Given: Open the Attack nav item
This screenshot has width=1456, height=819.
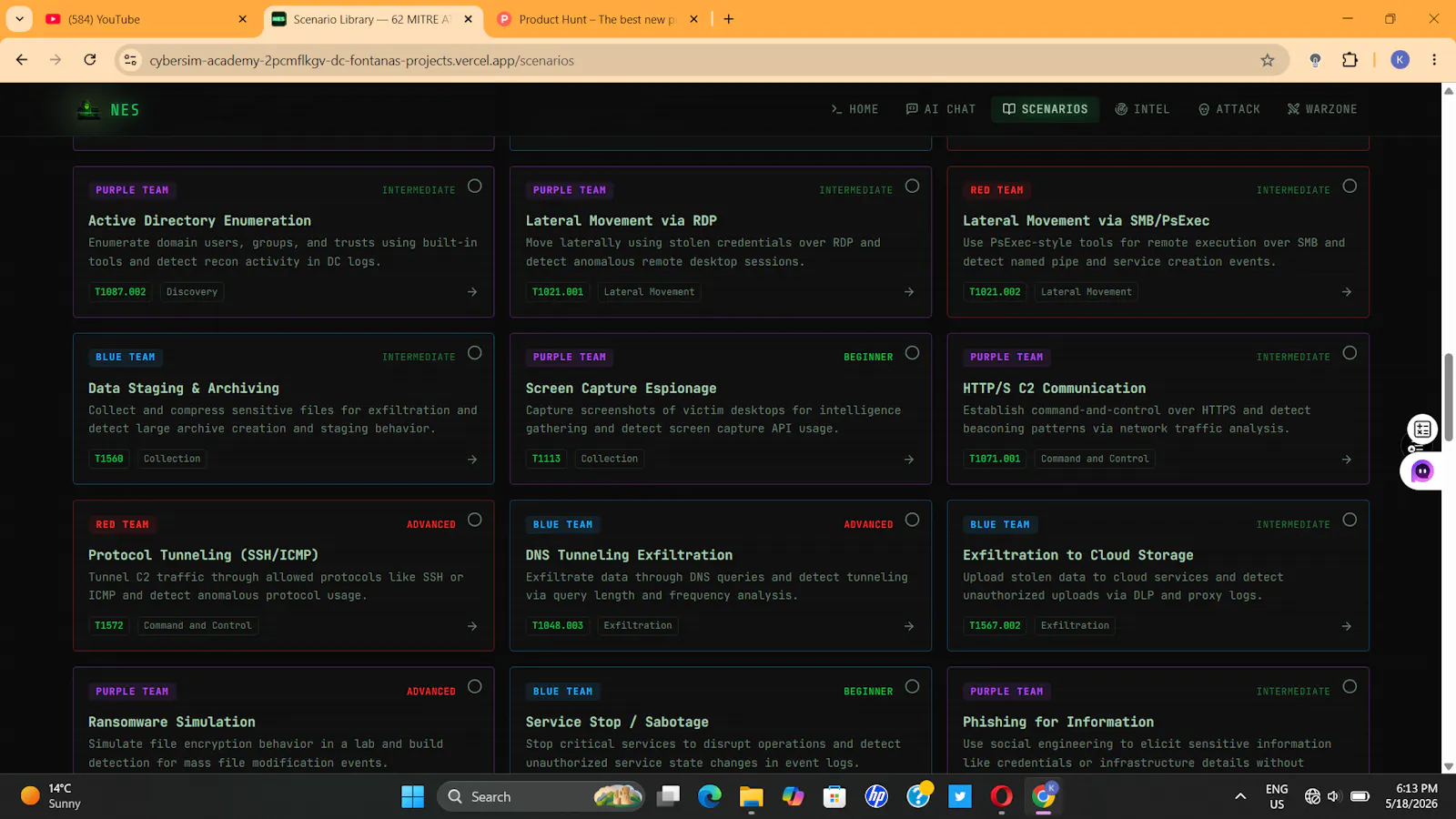Looking at the screenshot, I should (x=1229, y=109).
